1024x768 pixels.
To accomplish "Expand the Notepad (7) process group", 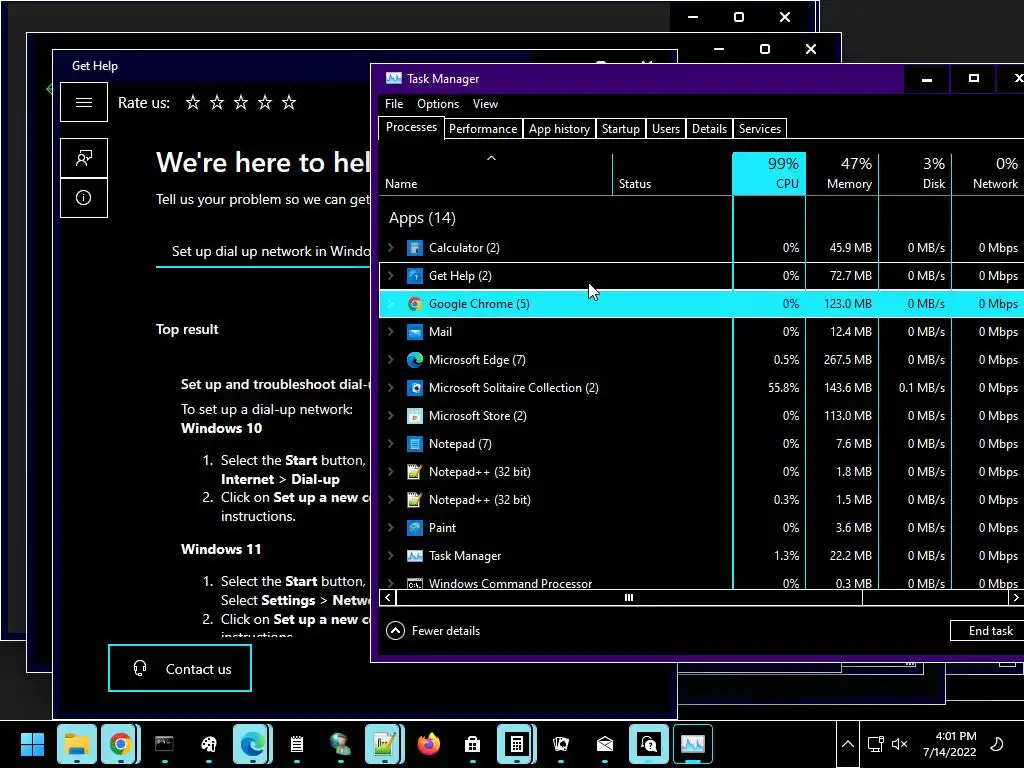I will click(391, 444).
